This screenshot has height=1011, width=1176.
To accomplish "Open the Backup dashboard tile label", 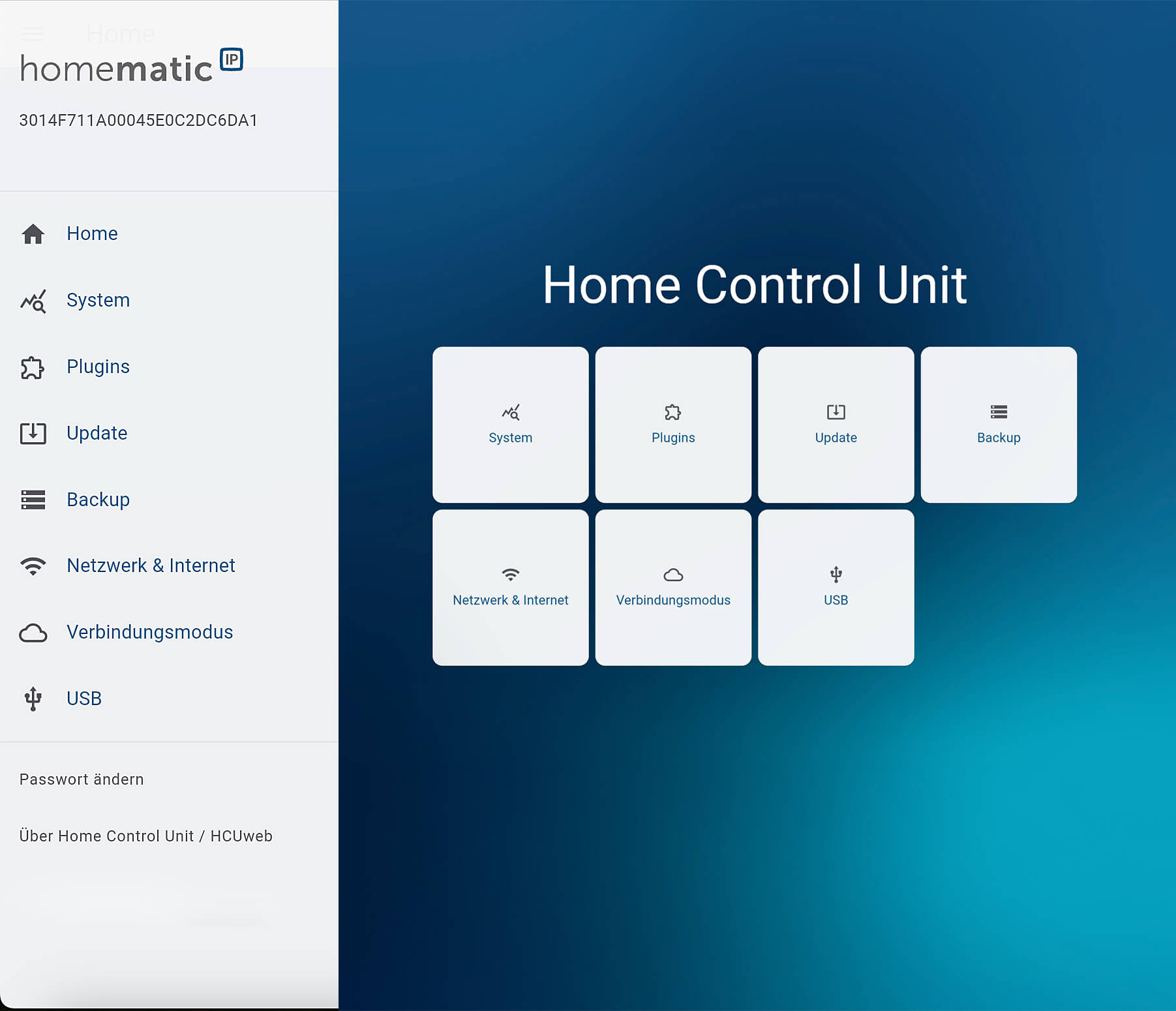I will point(999,438).
